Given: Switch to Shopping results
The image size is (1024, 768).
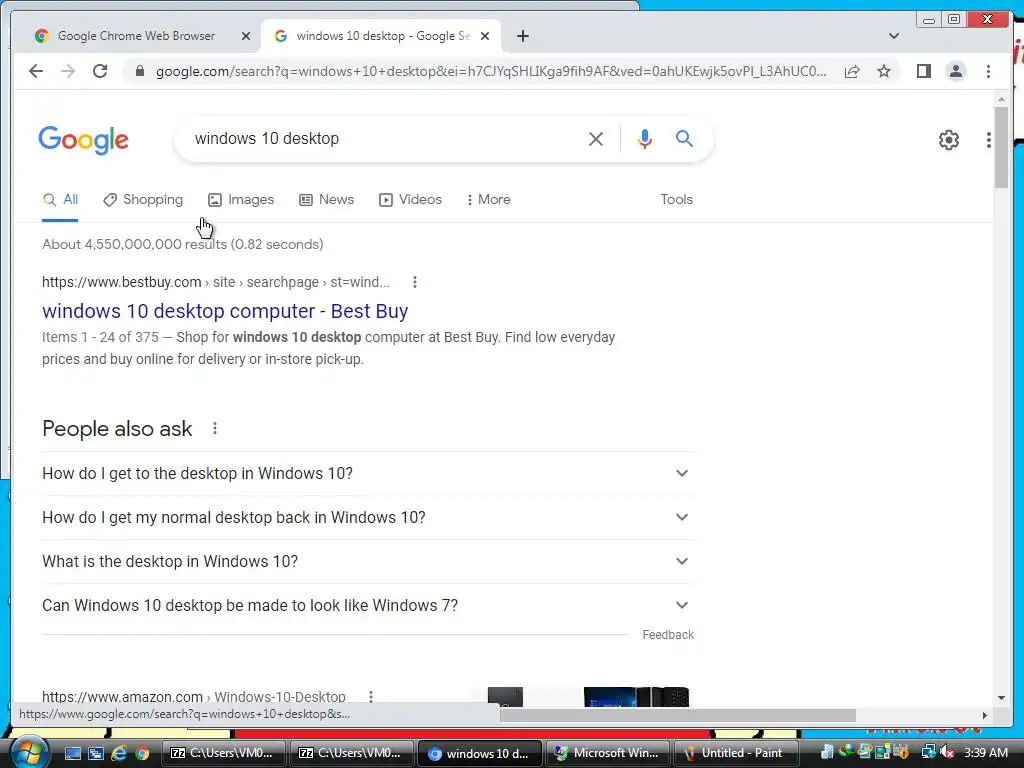Looking at the screenshot, I should [143, 200].
